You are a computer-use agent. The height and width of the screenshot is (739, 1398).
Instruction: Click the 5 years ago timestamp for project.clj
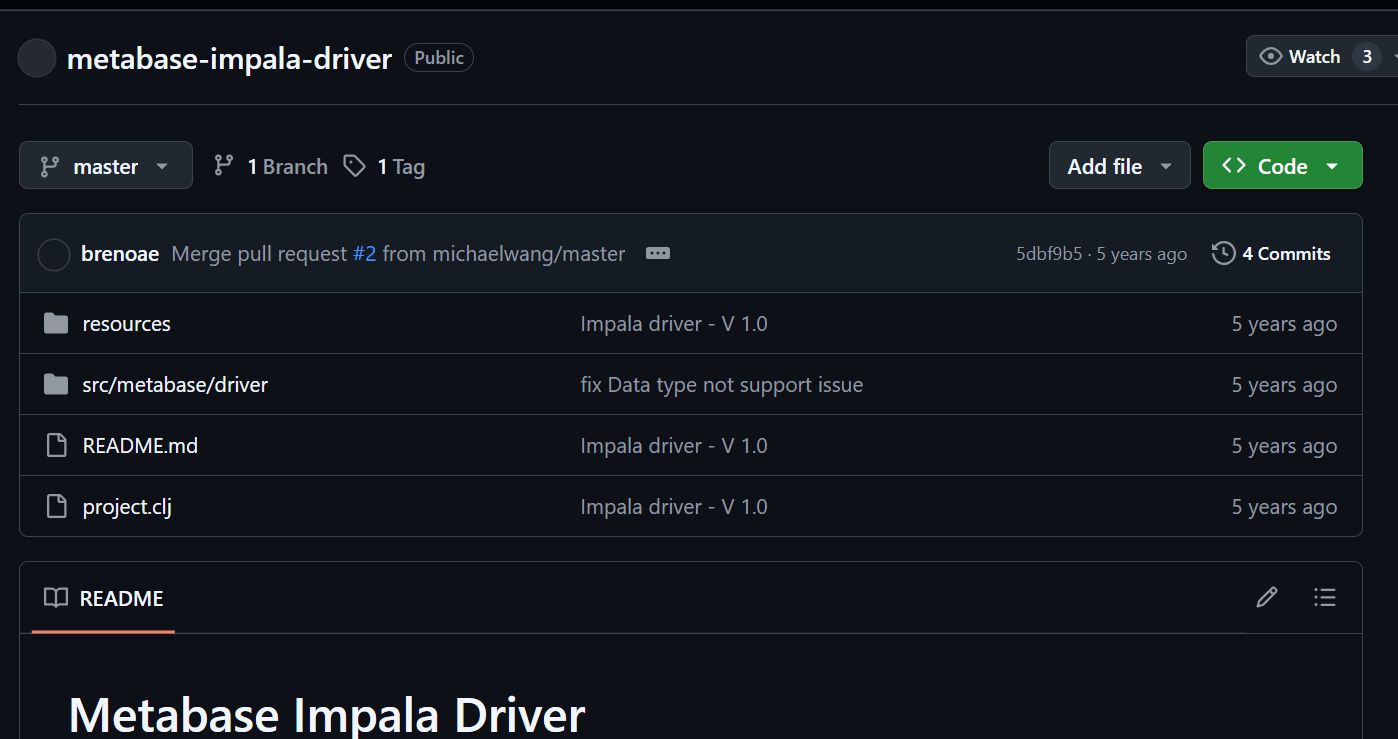pos(1284,507)
